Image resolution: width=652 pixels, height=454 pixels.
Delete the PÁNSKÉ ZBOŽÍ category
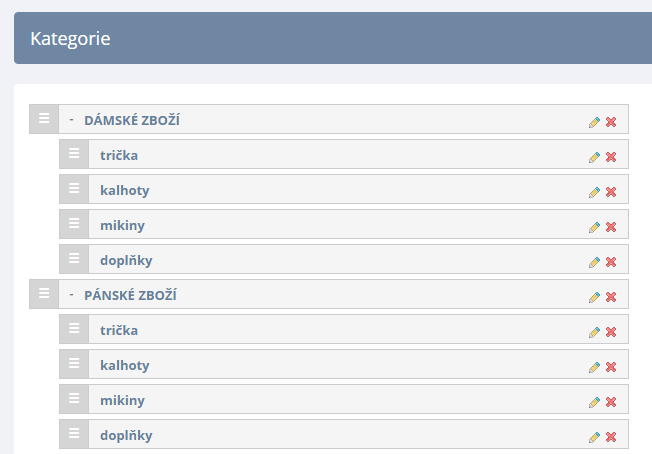[611, 297]
